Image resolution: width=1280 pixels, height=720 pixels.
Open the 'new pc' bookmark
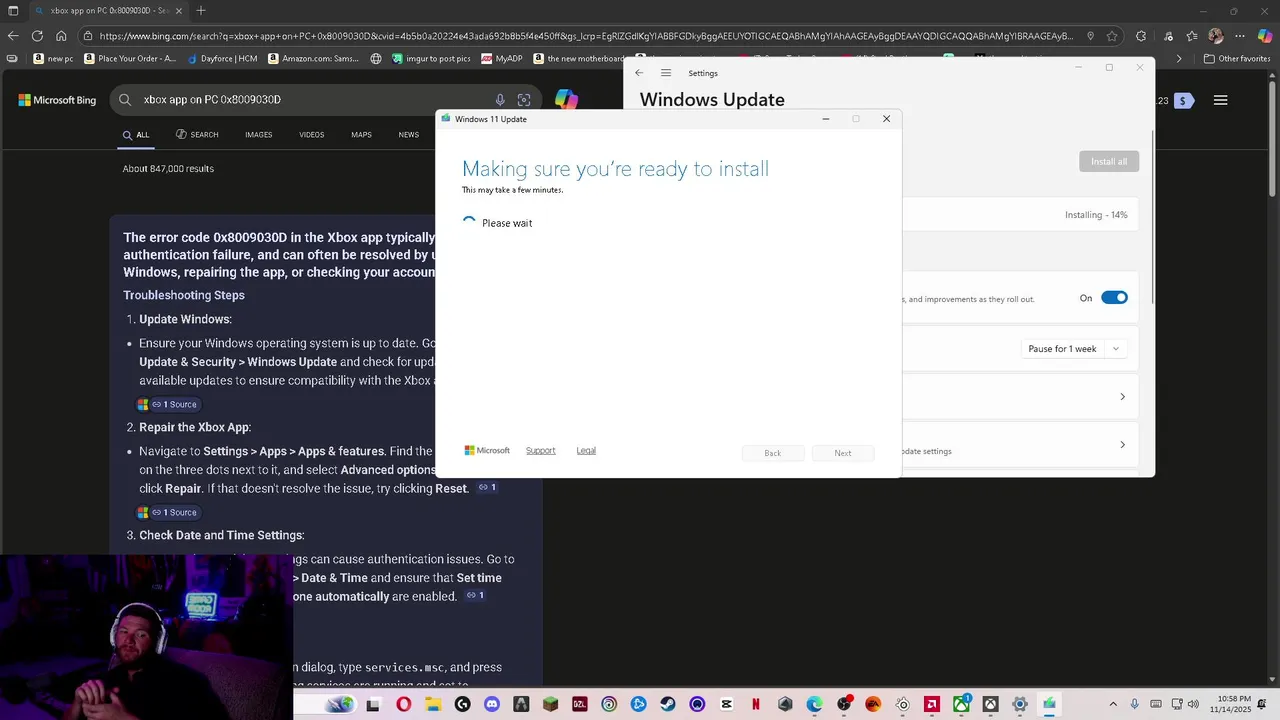coord(53,59)
